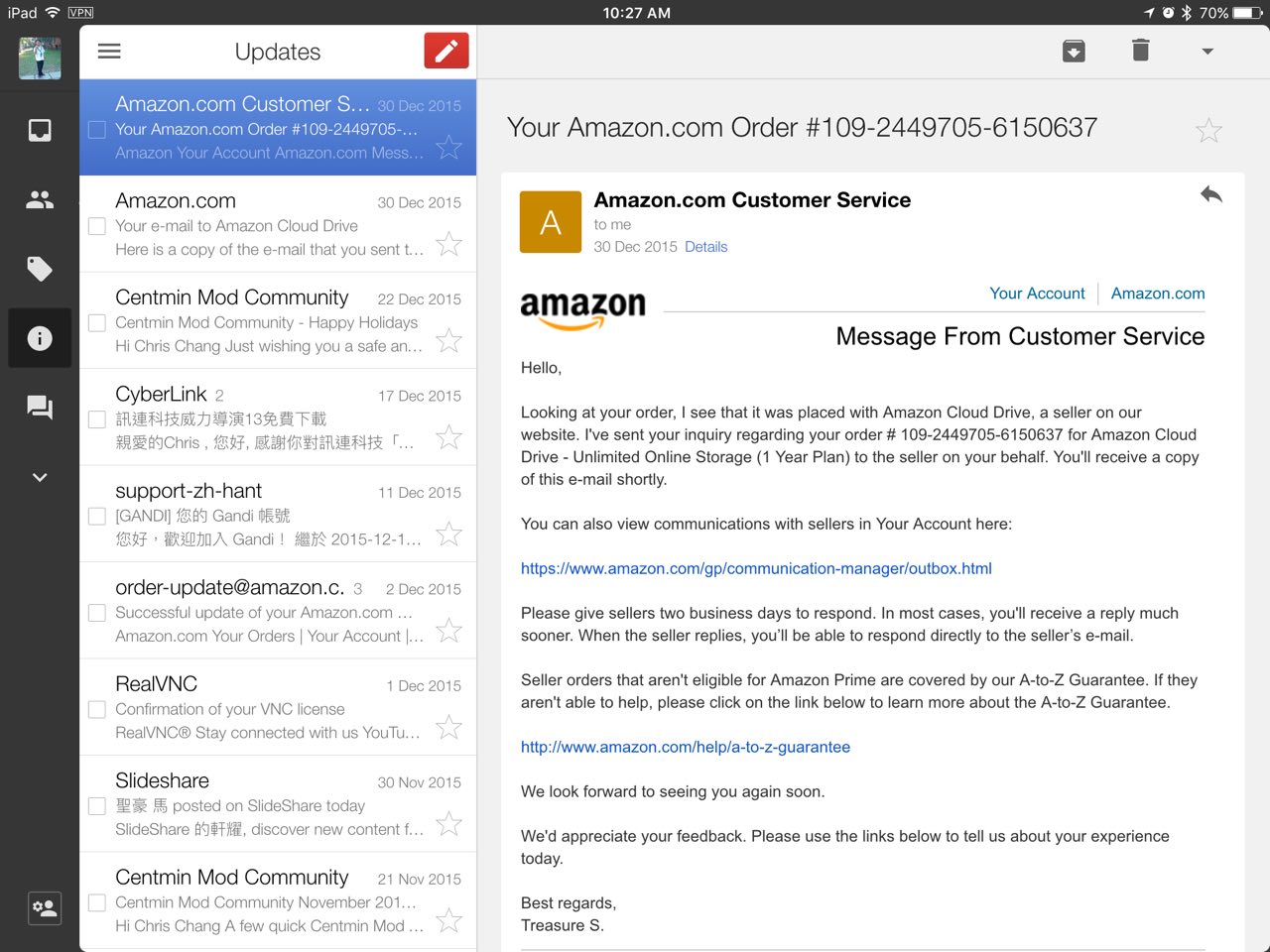Select the RealVNC email checkbox

[x=97, y=709]
